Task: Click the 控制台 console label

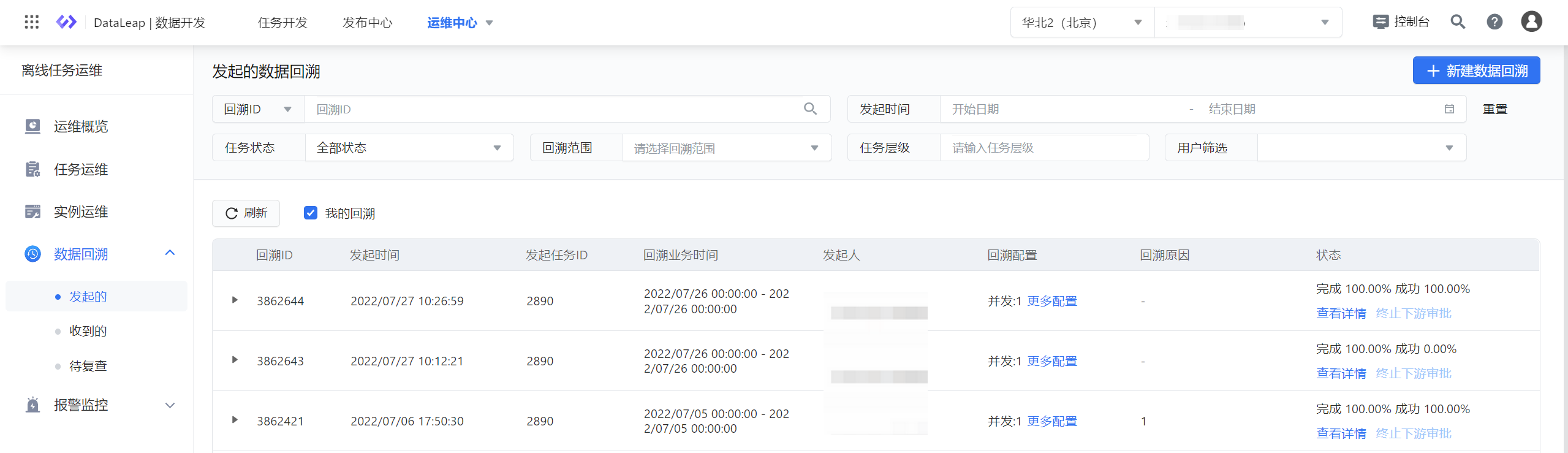Action: (x=1412, y=22)
